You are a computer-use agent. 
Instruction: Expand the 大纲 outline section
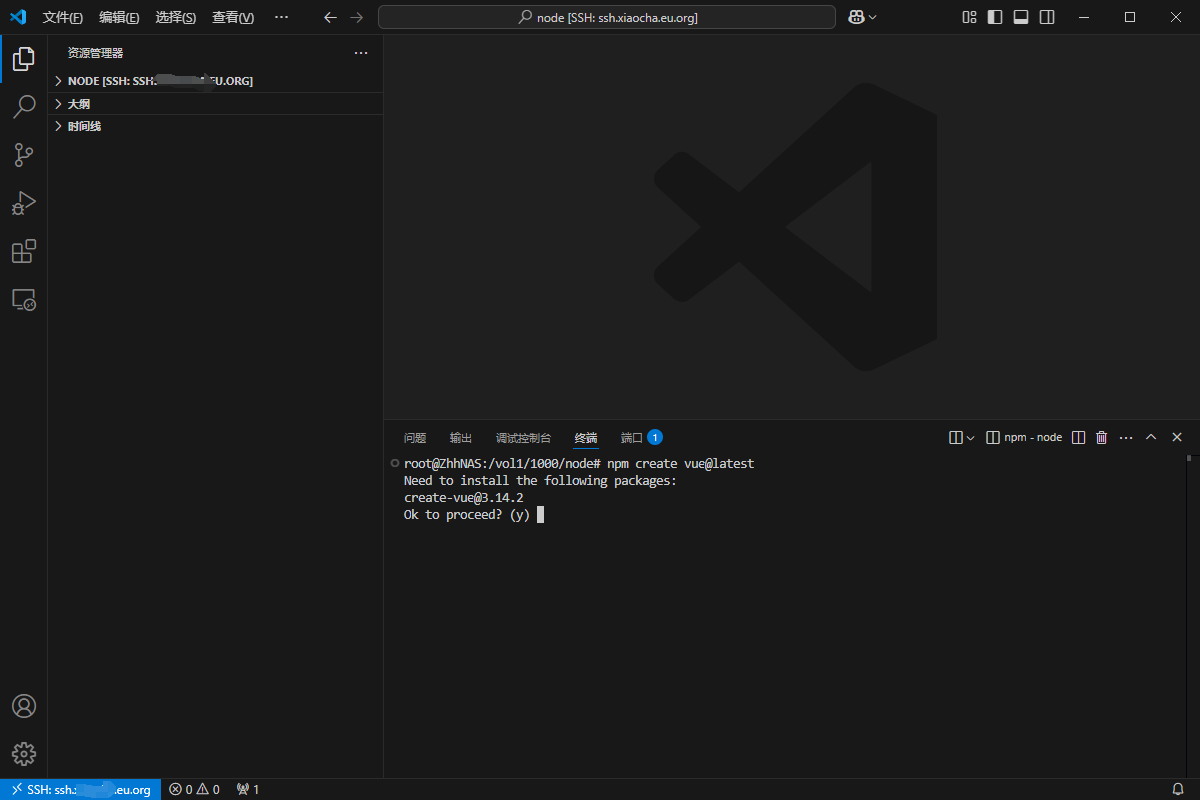click(x=78, y=104)
